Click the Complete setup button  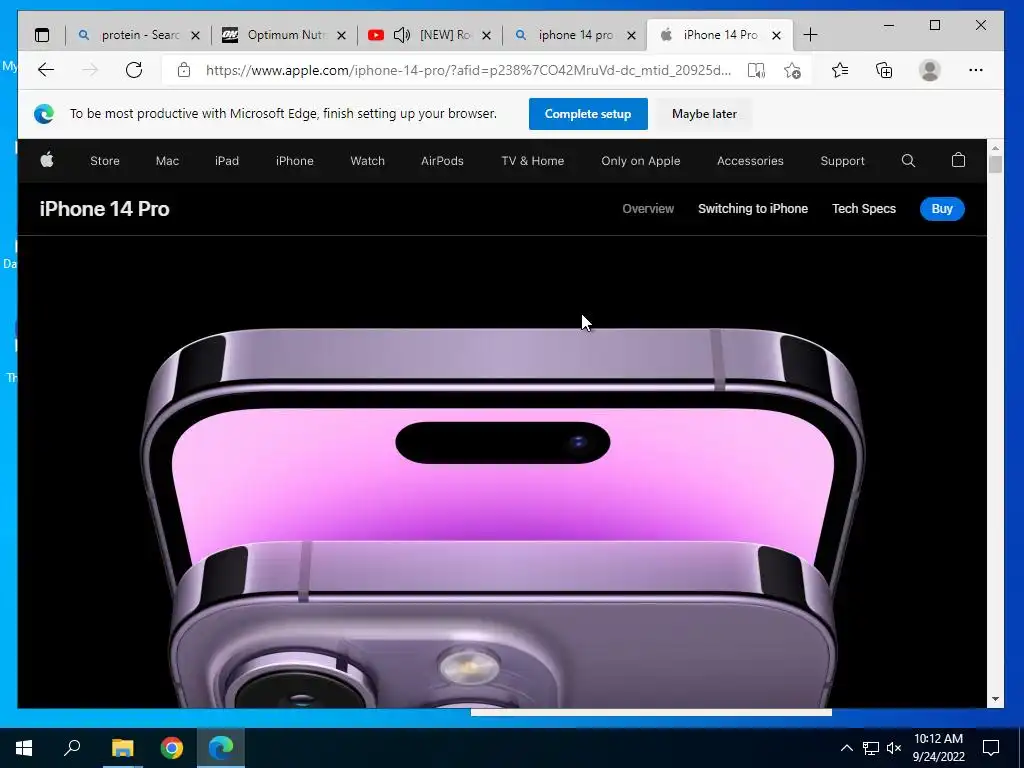click(588, 114)
